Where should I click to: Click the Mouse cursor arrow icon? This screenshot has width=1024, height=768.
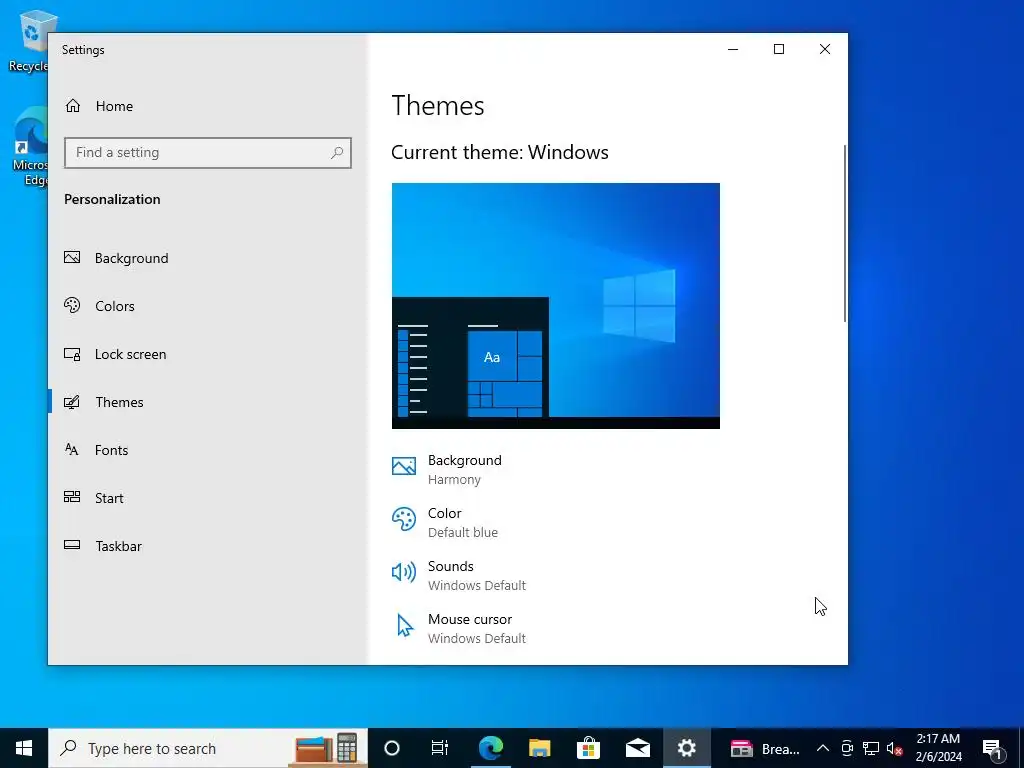tap(405, 626)
